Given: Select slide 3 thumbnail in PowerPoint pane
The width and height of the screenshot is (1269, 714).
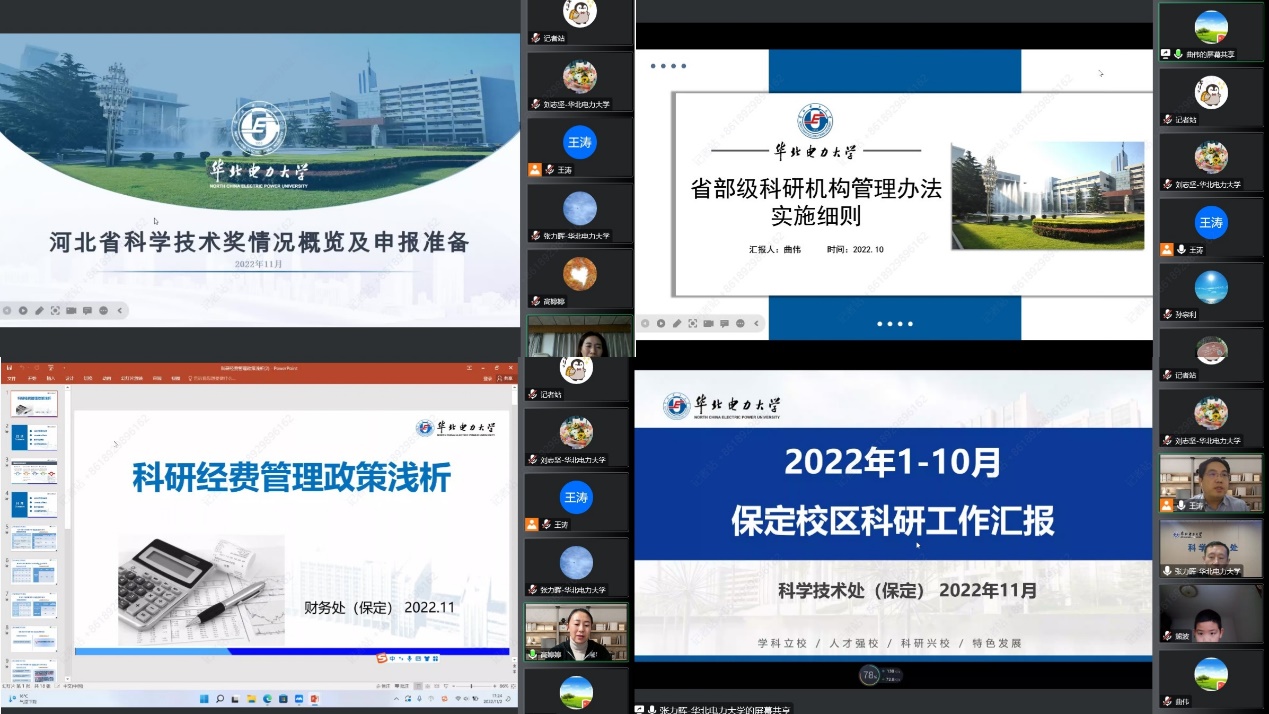Looking at the screenshot, I should coord(34,470).
